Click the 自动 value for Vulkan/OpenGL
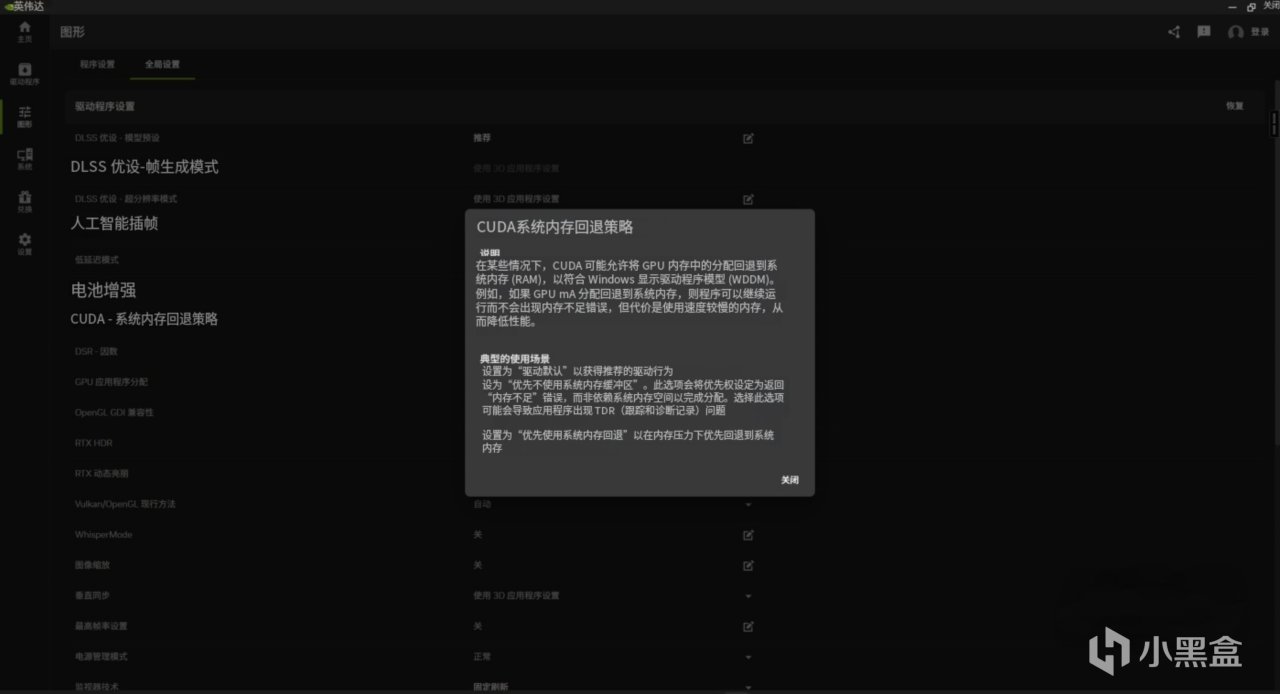1280x694 pixels. coord(482,504)
